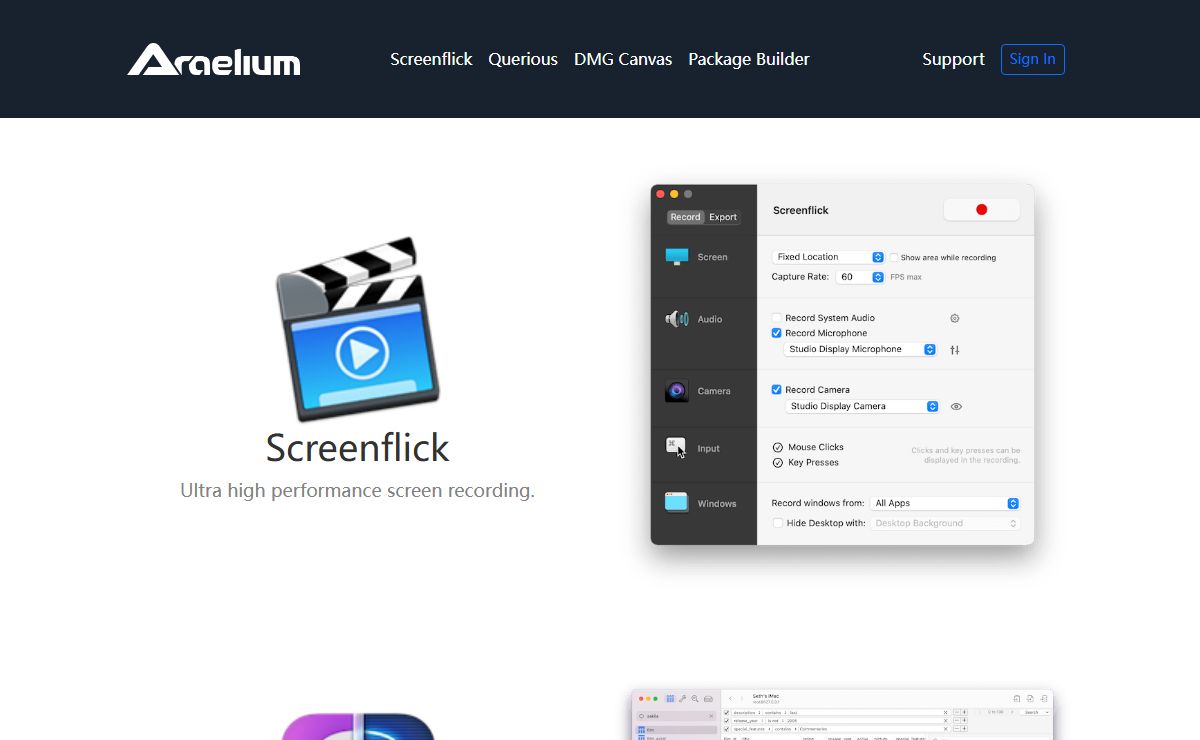
Task: Open Package Builder in the navigation bar
Action: (749, 59)
